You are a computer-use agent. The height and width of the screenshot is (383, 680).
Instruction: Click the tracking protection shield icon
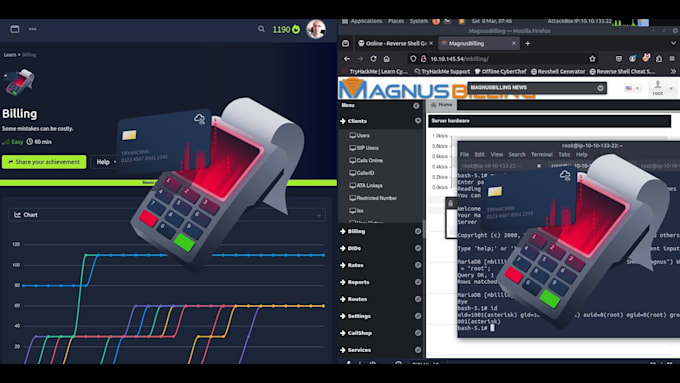pos(413,59)
